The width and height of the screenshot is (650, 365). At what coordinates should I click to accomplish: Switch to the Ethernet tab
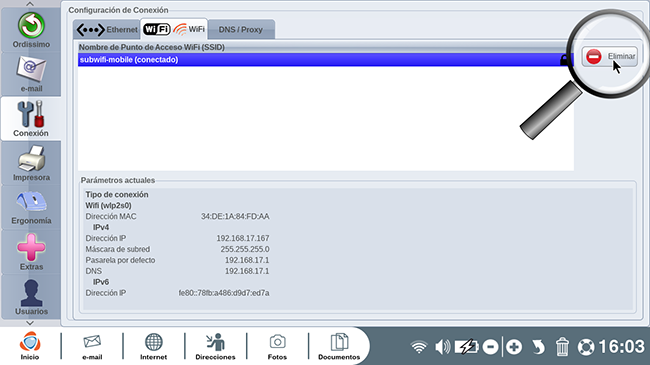[x=107, y=30]
